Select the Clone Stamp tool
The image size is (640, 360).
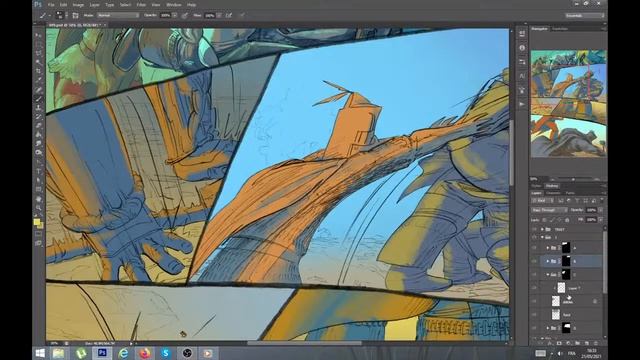click(x=39, y=107)
